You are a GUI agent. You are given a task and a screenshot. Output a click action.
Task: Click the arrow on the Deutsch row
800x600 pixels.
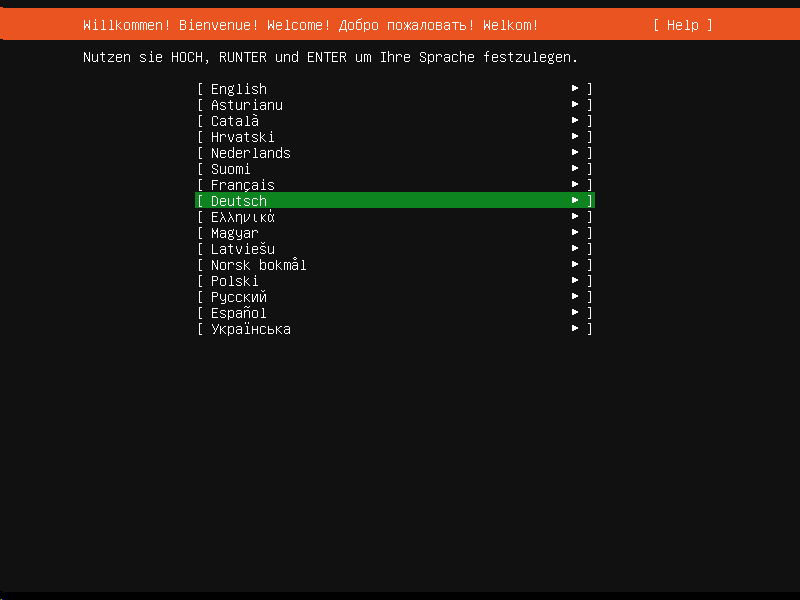click(575, 201)
